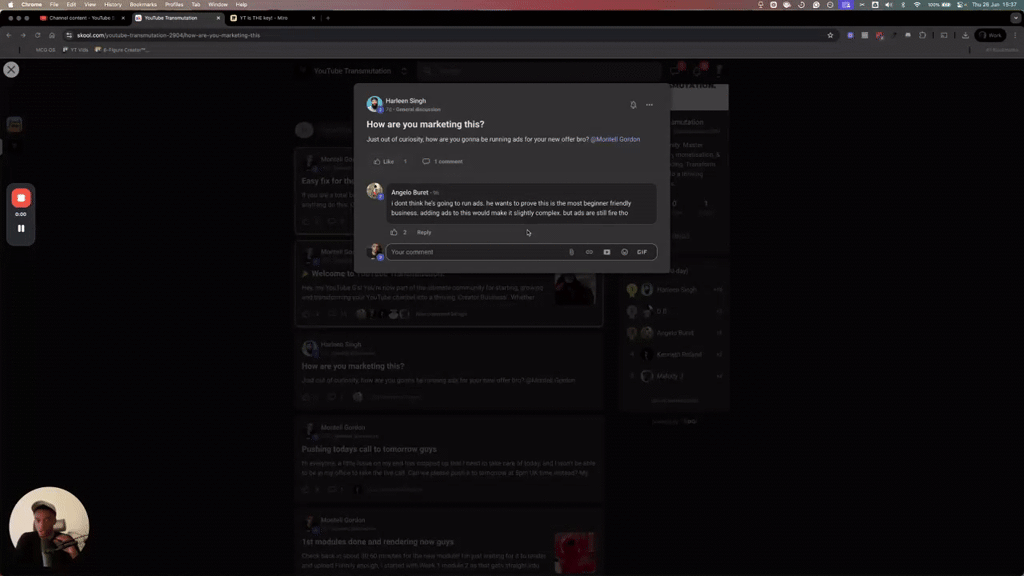Click the Harleen Singh author name
The height and width of the screenshot is (576, 1024).
[x=406, y=101]
